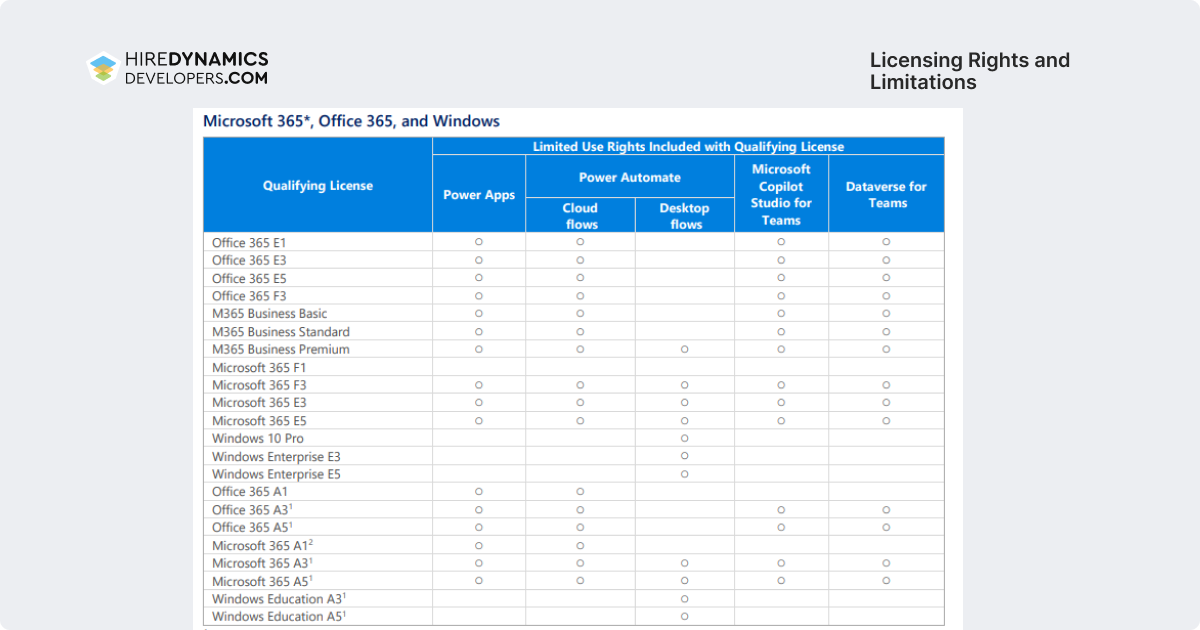
Task: Click the Power Apps circle for Office 365 E1
Action: (x=479, y=242)
